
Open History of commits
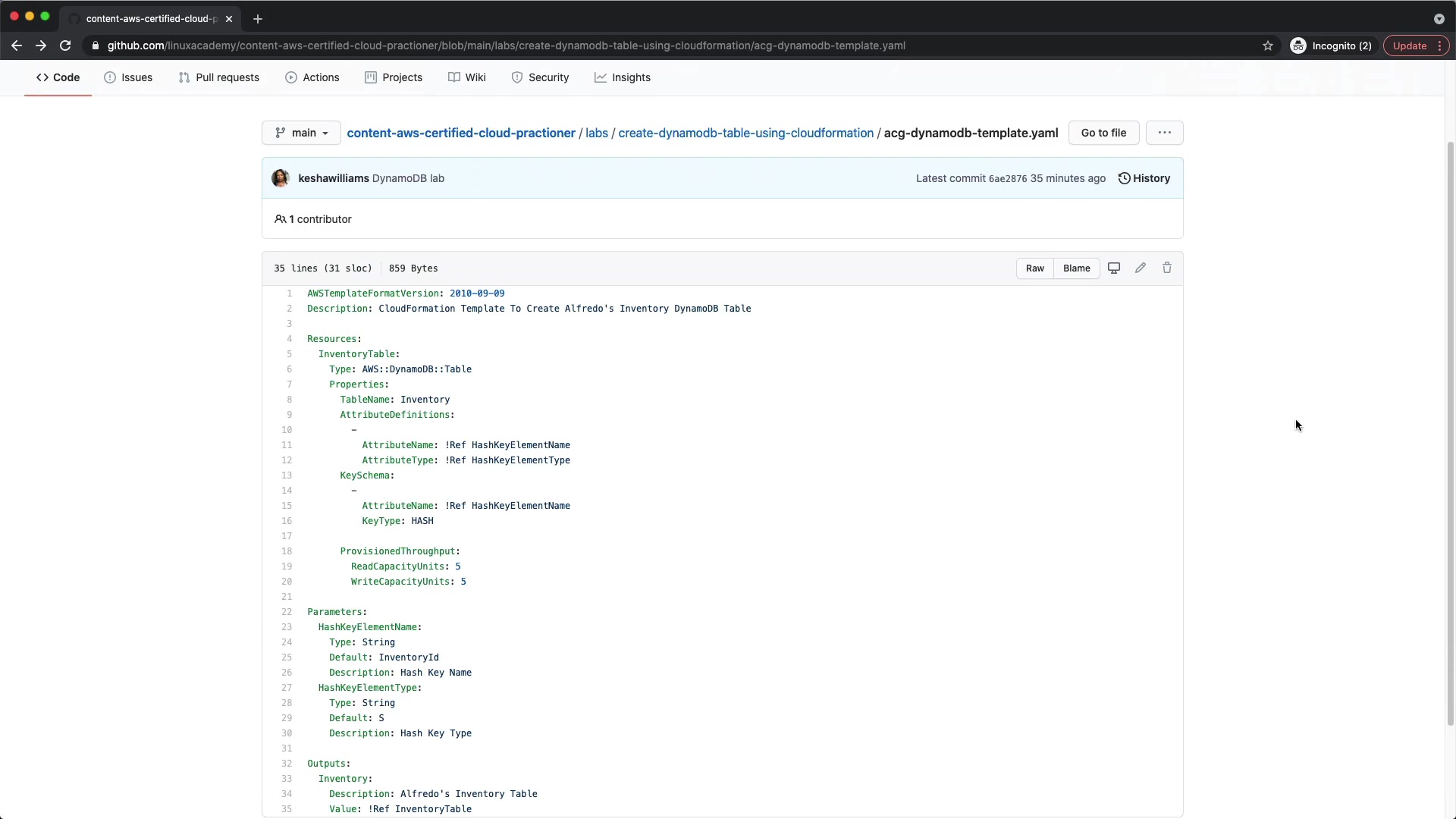tap(1144, 178)
